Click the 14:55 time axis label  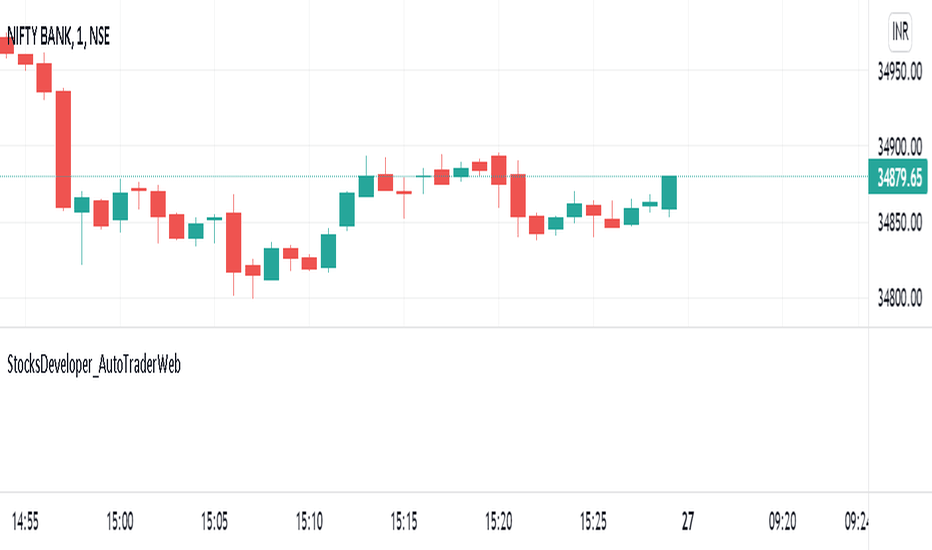point(25,521)
